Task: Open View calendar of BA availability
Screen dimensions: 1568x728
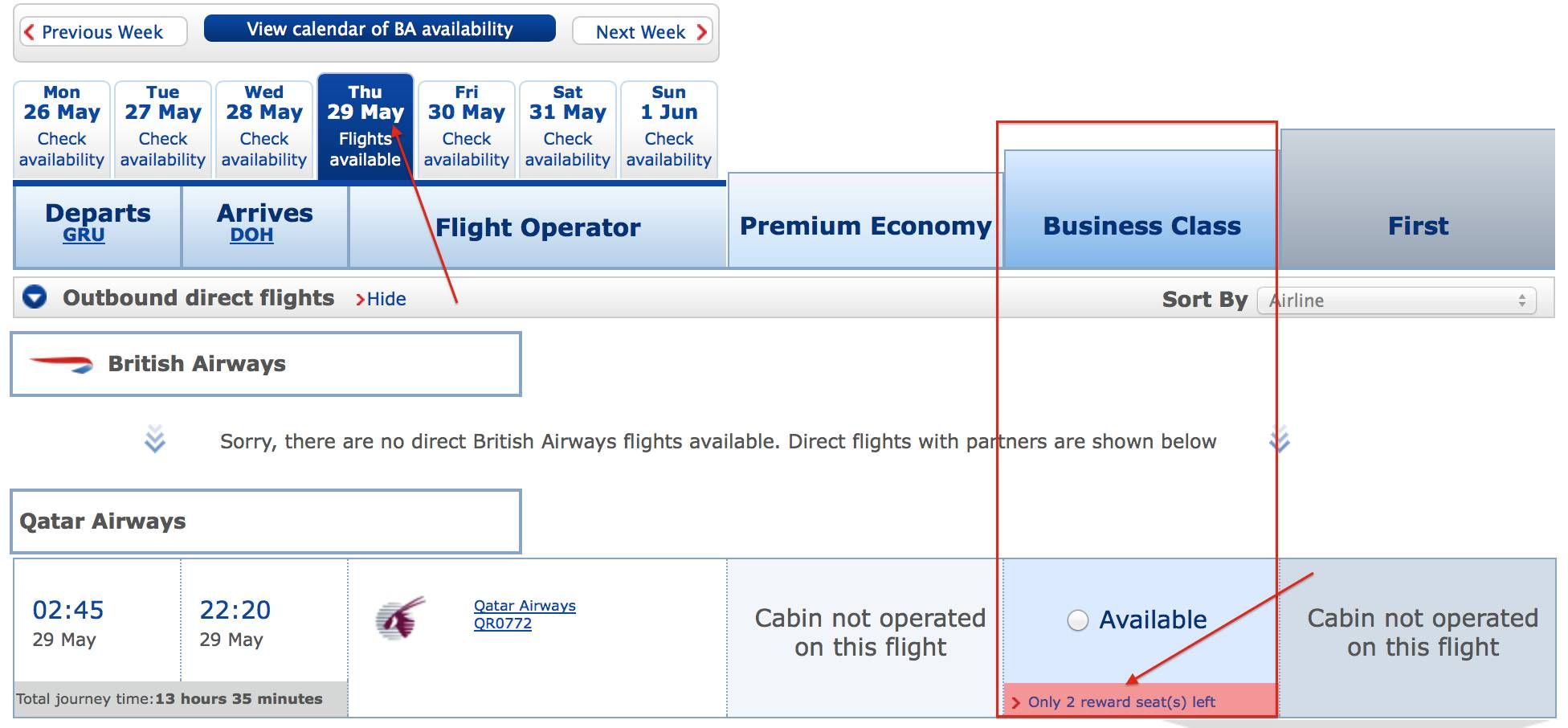Action: 380,29
